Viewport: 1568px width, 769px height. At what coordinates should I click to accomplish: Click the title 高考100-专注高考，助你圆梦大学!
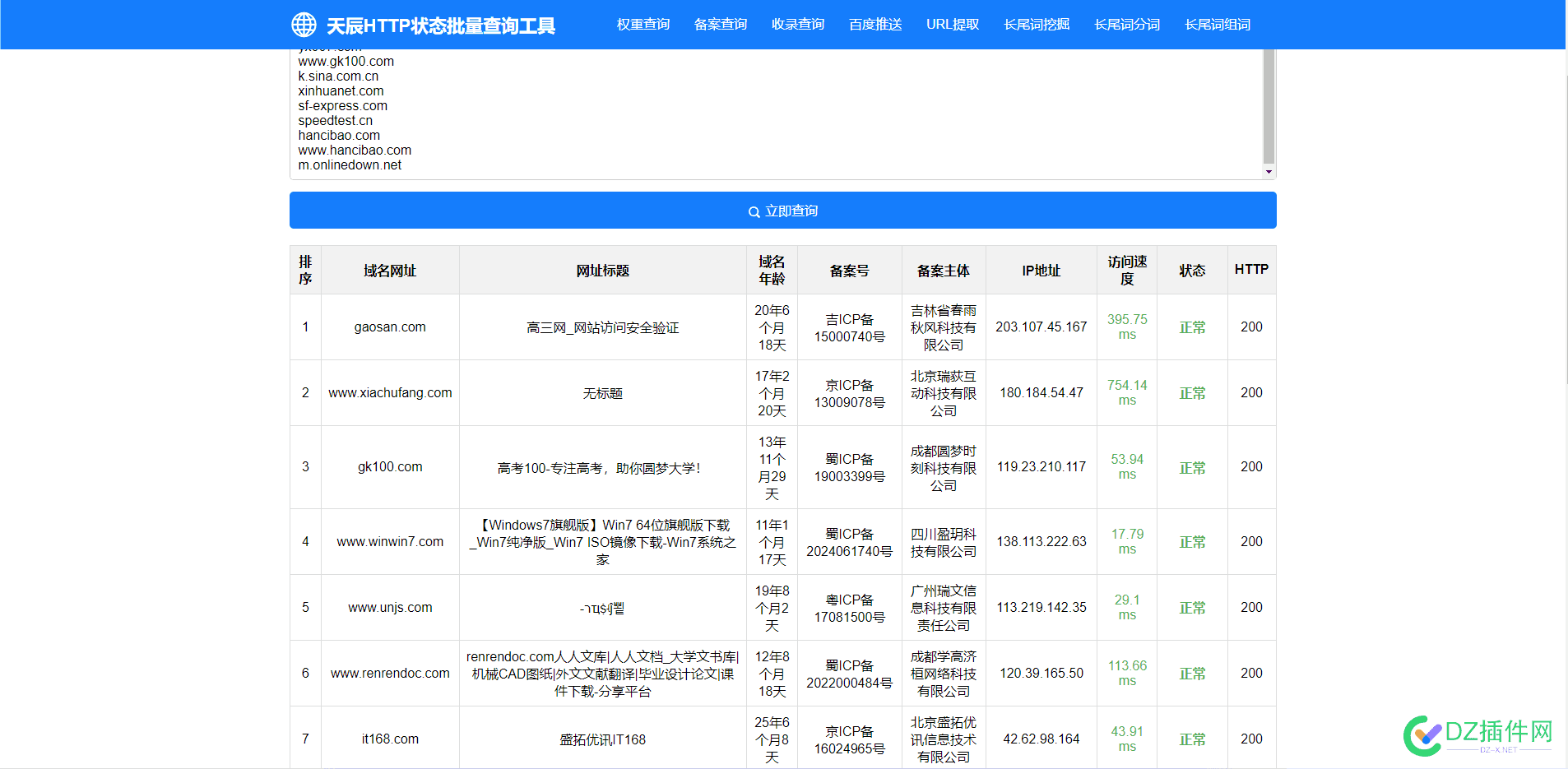click(599, 468)
